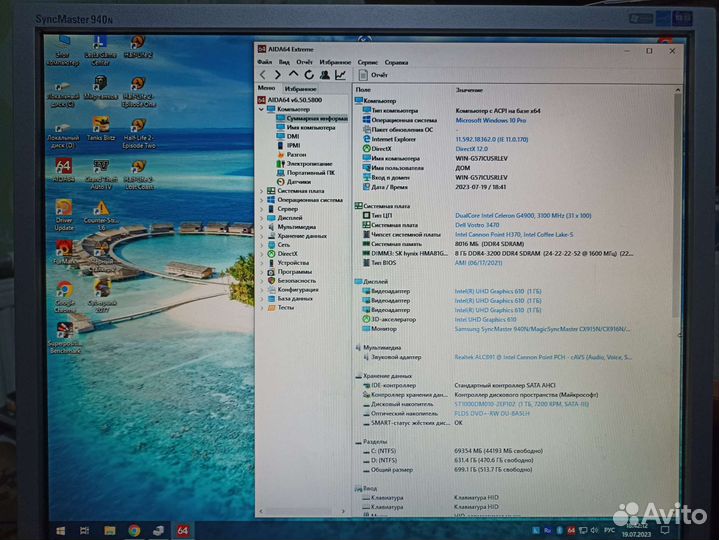Launch AIDA64 from the taskbar icon
Screen dimensions: 719x540
point(183,530)
